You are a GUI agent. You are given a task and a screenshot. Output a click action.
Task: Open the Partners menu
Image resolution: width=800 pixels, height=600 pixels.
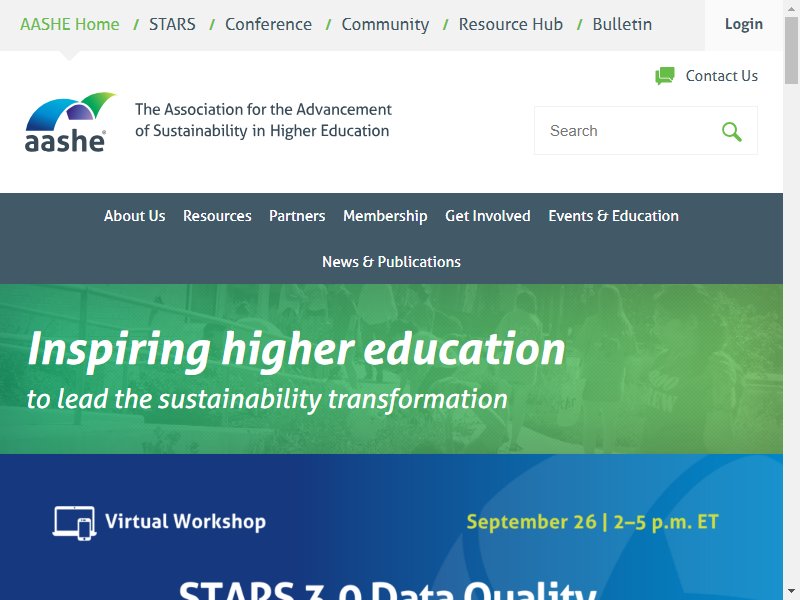(x=297, y=216)
